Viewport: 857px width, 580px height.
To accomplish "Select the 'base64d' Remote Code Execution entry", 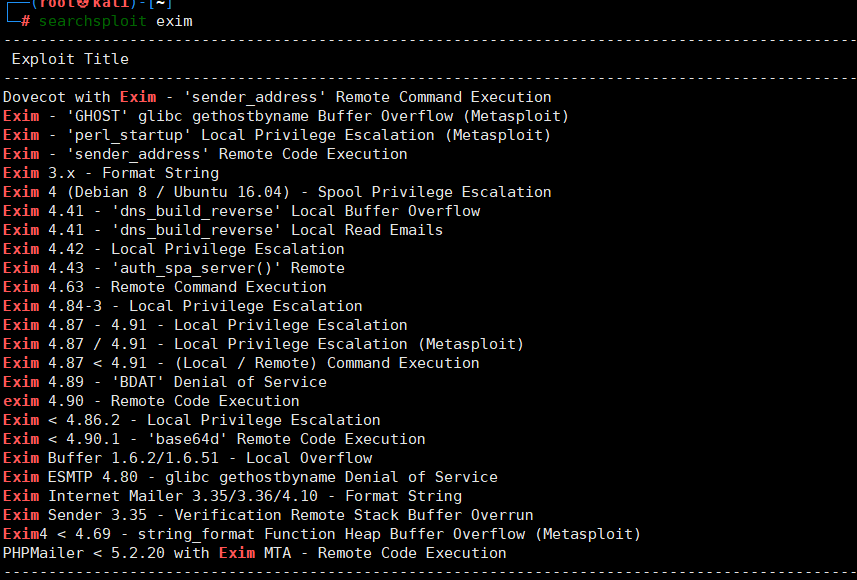I will 214,439.
